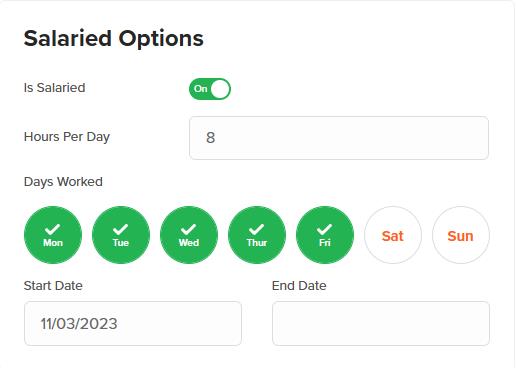Deselect Mon in Days Worked
Screen dimensions: 516x368
(x=53, y=235)
